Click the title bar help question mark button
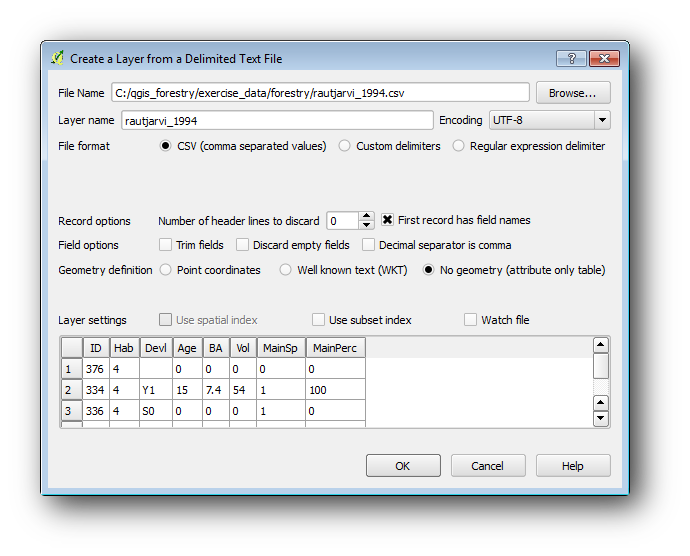Screen dimensions: 690x556 click(571, 58)
